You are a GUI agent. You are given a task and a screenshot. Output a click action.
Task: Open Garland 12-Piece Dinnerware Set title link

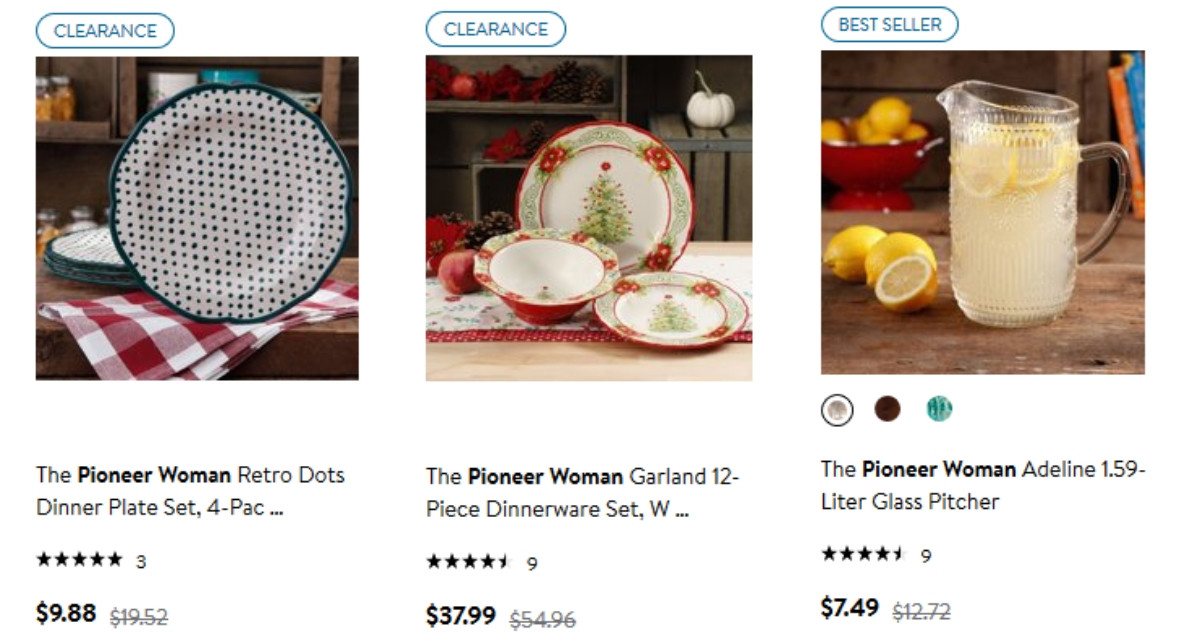pyautogui.click(x=582, y=492)
